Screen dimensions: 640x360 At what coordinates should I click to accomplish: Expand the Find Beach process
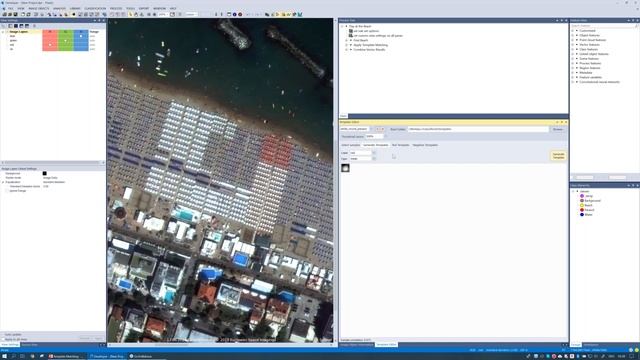point(347,40)
